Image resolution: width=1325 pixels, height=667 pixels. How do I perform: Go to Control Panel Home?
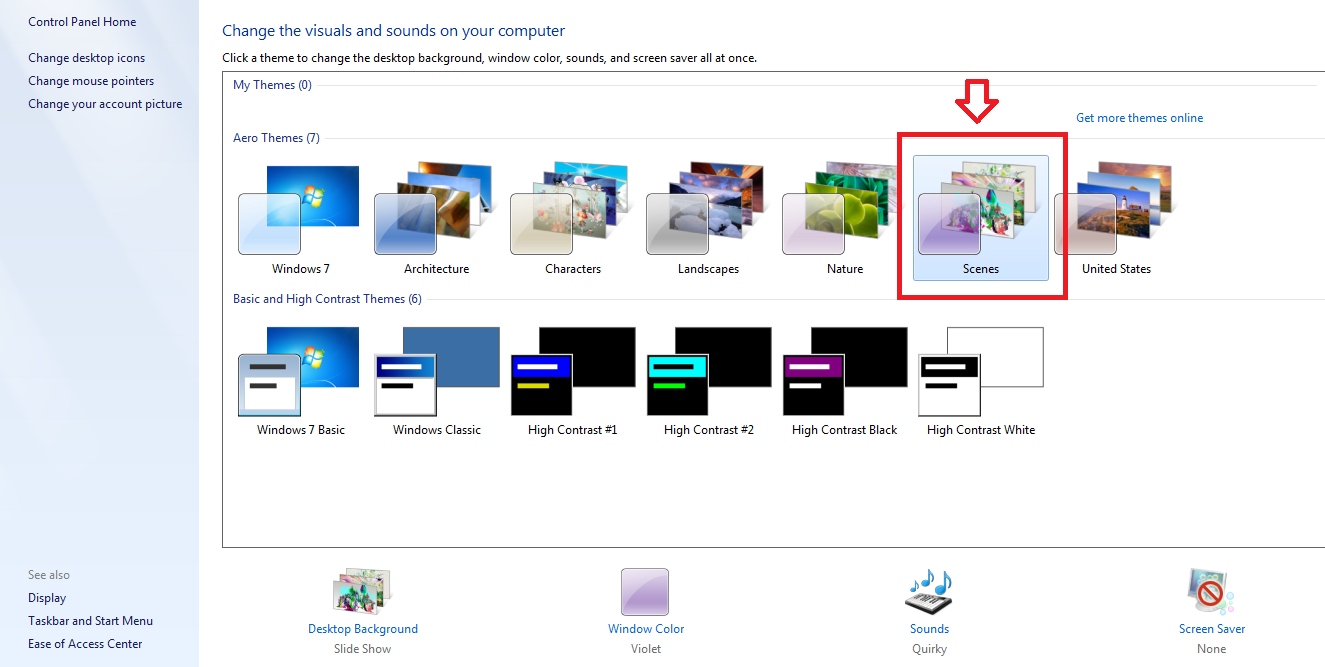pos(82,22)
